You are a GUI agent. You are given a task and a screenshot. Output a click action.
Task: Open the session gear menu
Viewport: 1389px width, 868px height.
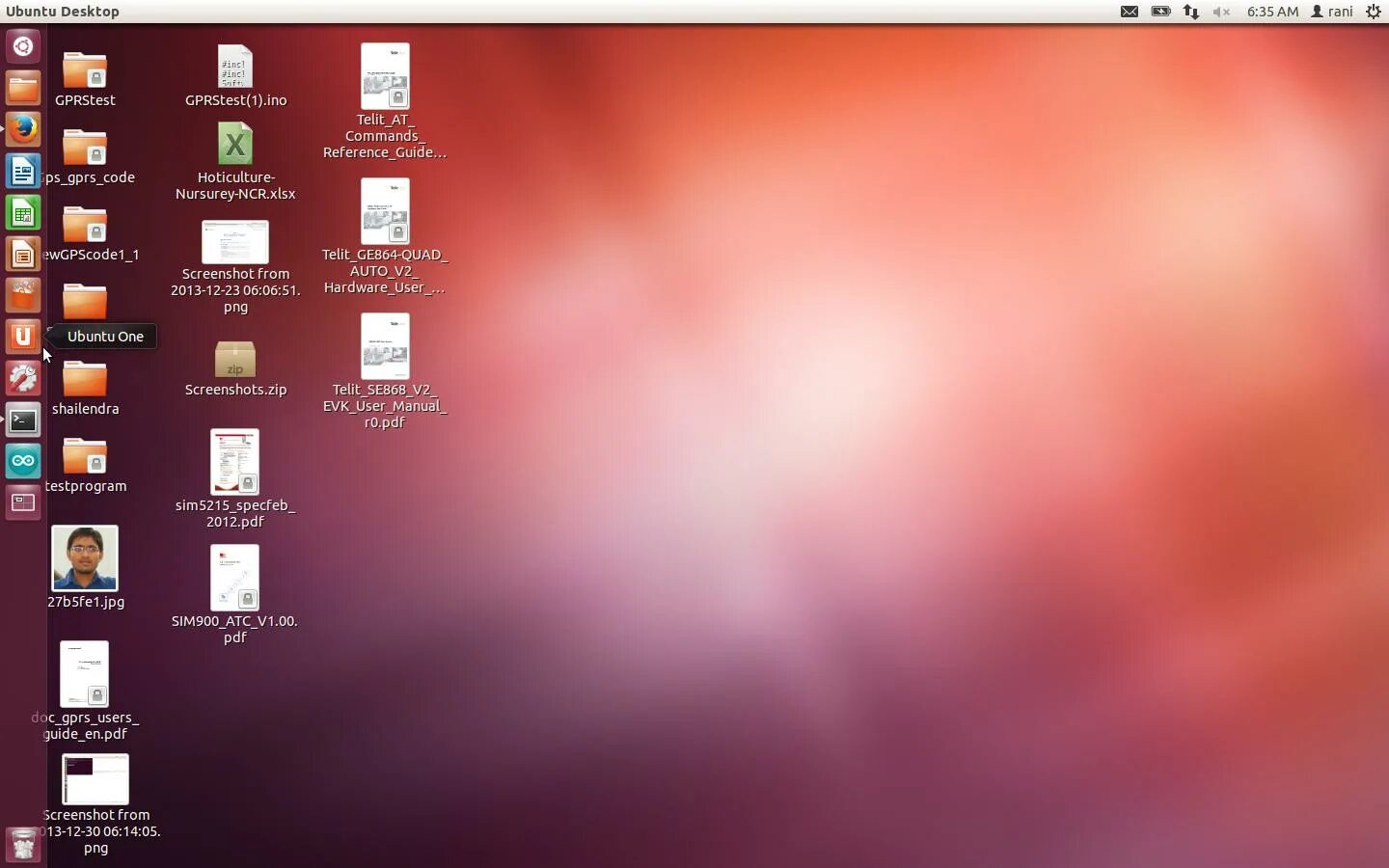[x=1374, y=12]
